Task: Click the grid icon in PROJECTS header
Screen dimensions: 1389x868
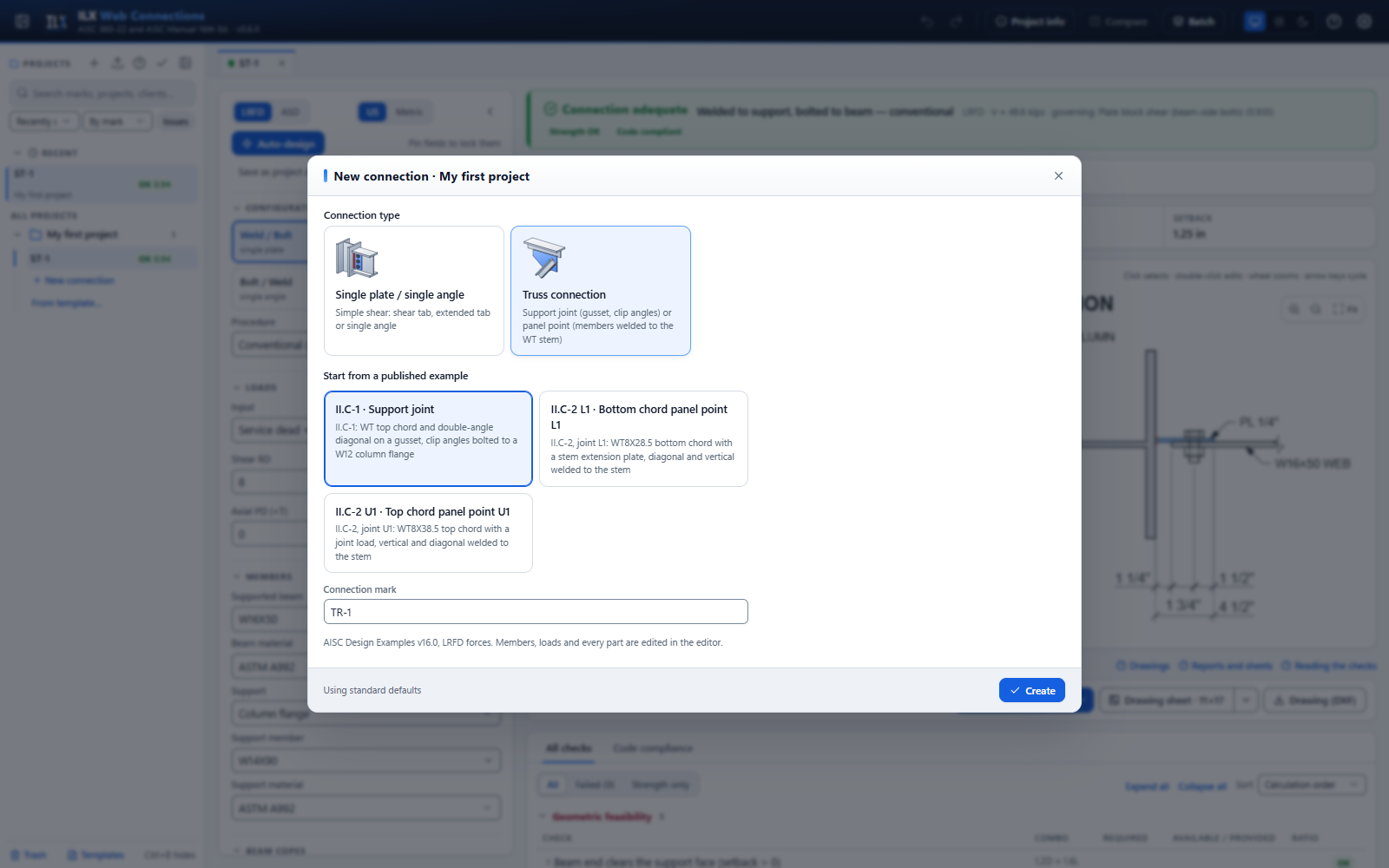Action: click(185, 63)
